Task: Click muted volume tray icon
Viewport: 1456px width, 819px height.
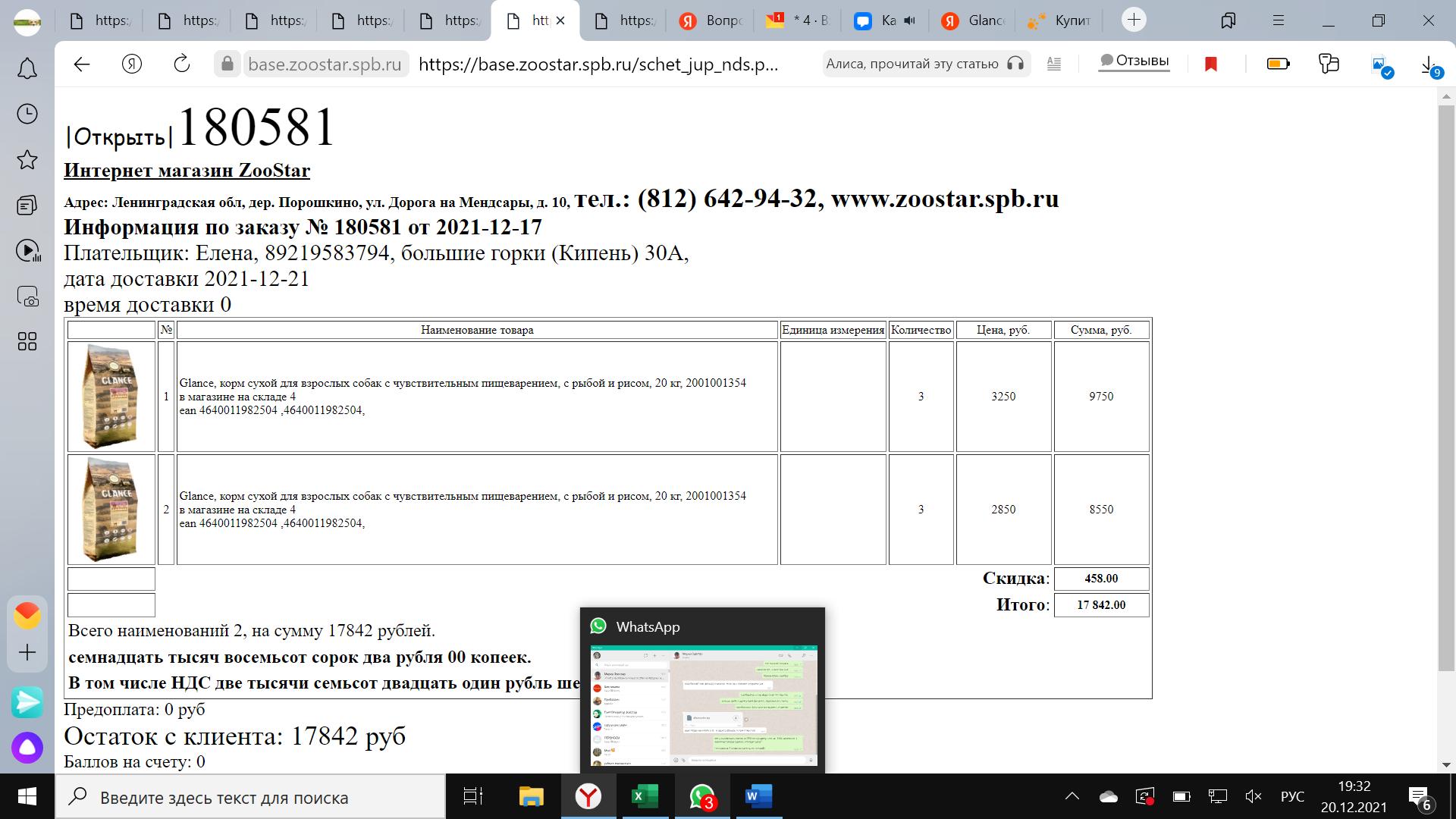Action: pos(1254,797)
